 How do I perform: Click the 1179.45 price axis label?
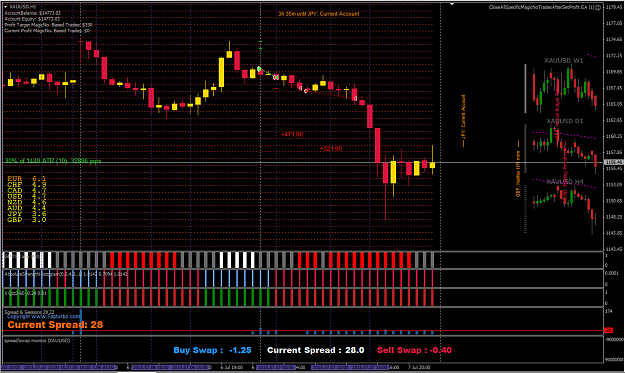pyautogui.click(x=614, y=7)
